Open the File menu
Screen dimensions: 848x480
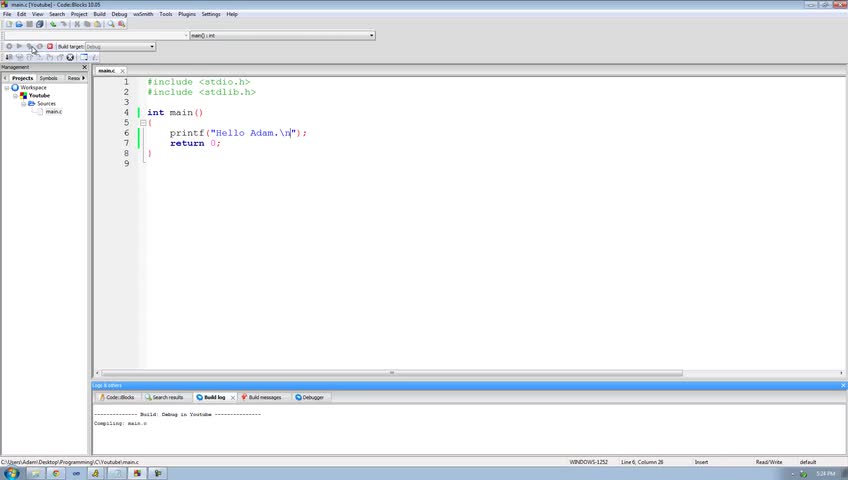coord(7,14)
